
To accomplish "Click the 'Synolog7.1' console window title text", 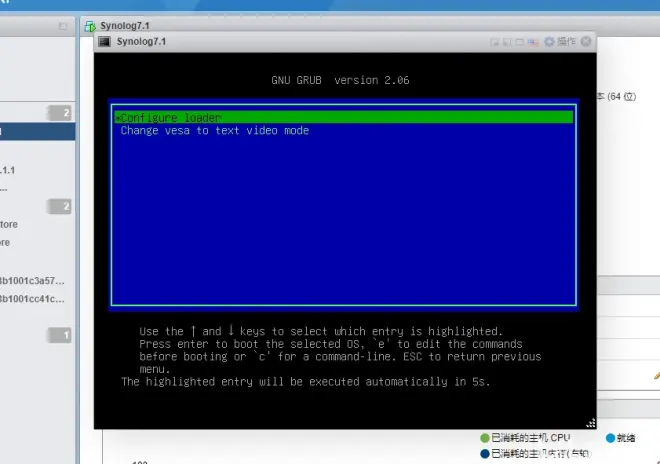I will tap(141, 41).
